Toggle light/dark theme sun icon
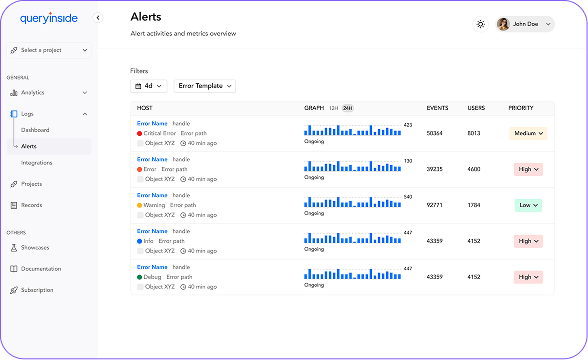588x360 pixels. [480, 24]
